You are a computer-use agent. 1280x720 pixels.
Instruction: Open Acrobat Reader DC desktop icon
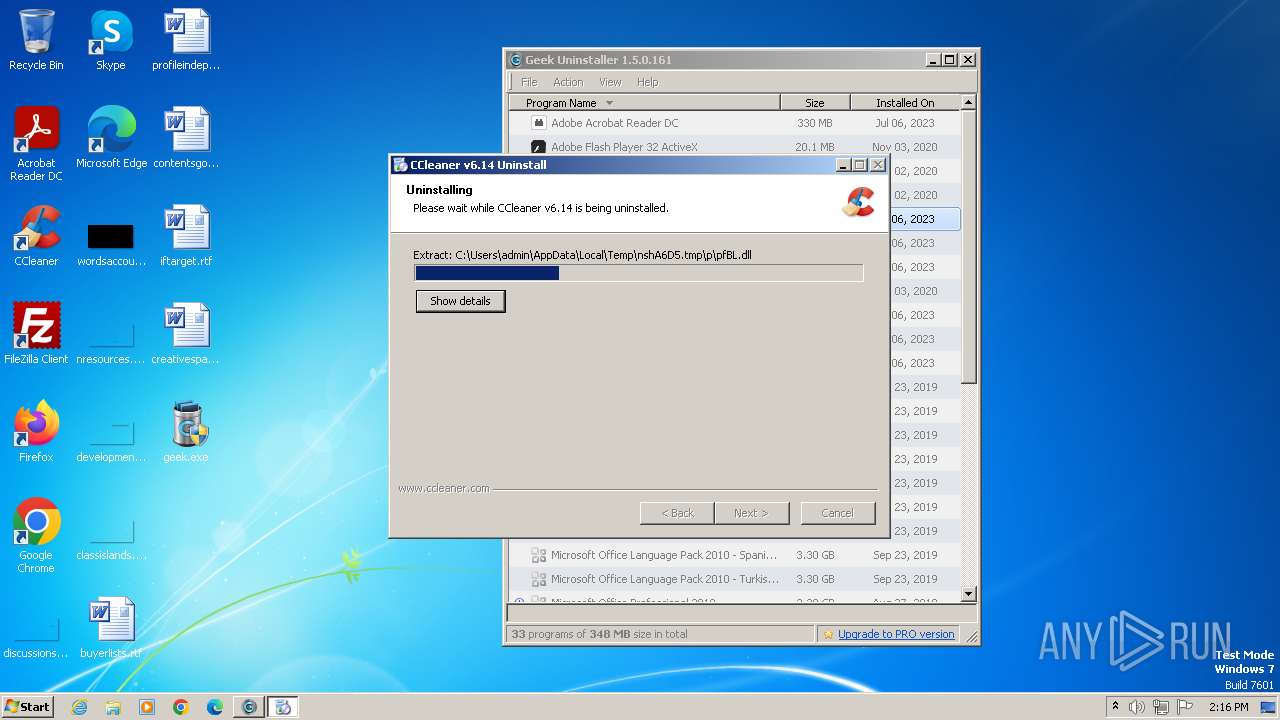(36, 144)
